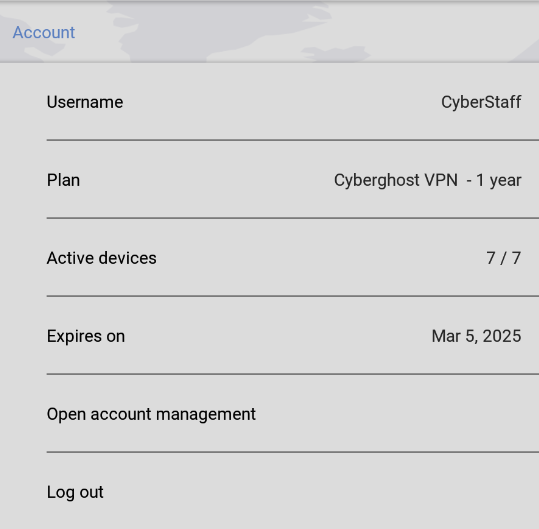Click the 7 / 7 device count

click(504, 258)
